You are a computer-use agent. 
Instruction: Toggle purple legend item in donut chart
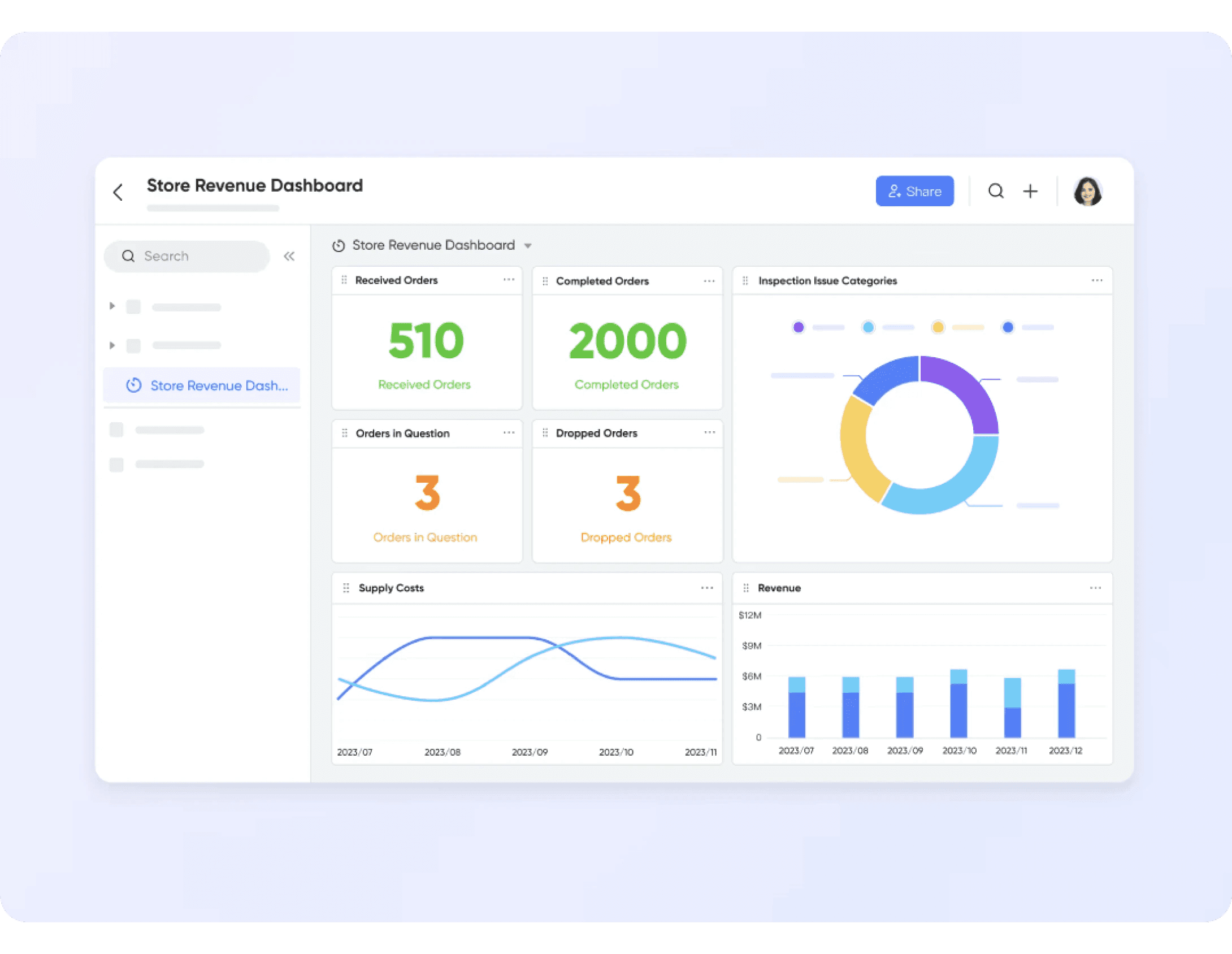point(799,327)
